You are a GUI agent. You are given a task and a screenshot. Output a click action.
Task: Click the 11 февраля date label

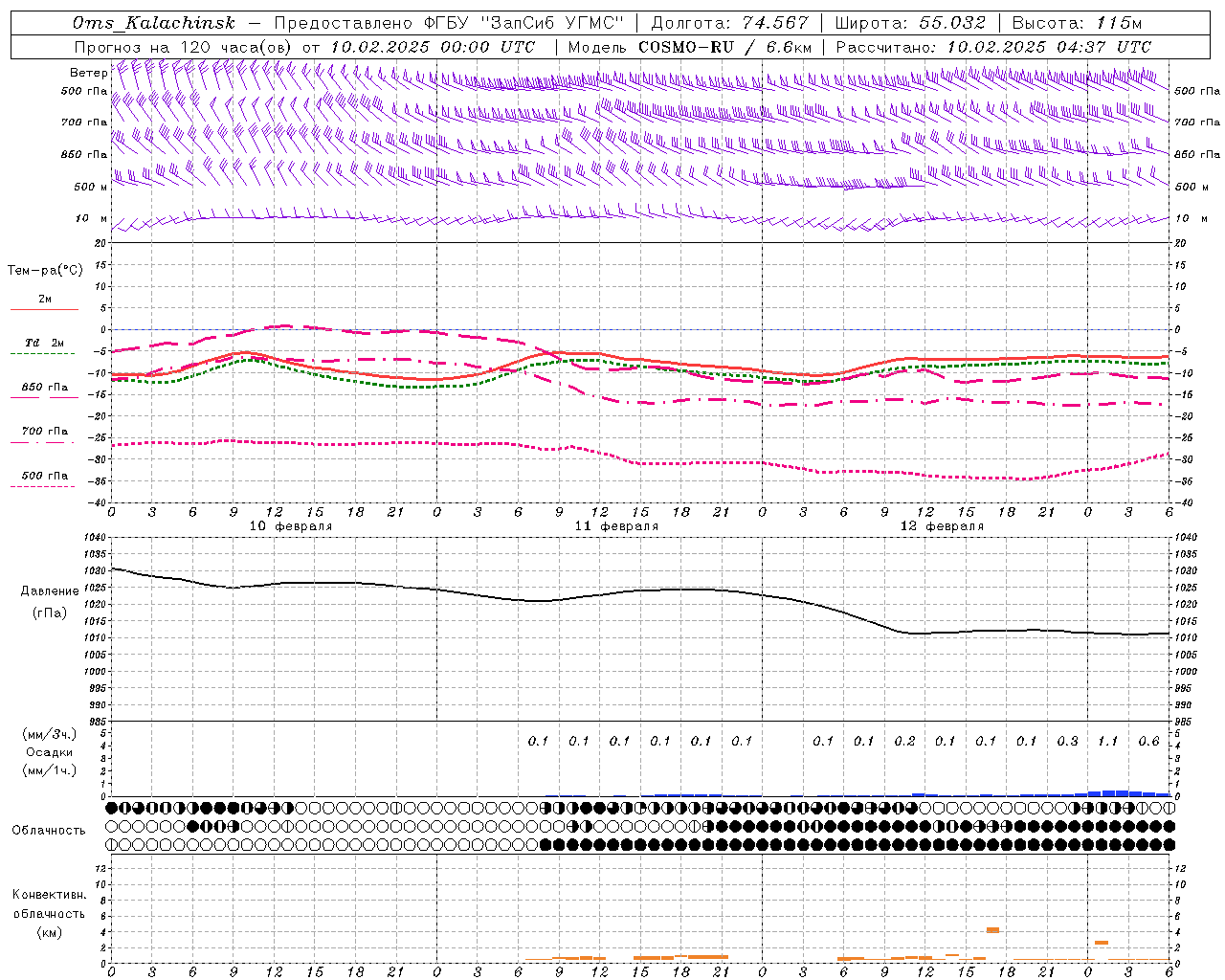(x=616, y=526)
